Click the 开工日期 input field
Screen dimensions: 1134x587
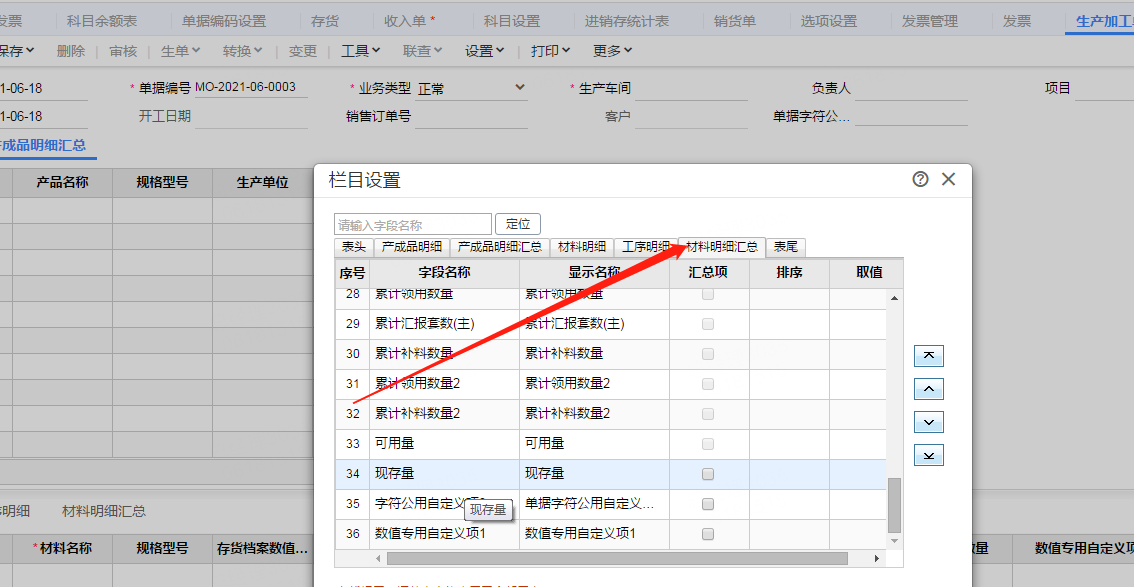point(252,116)
